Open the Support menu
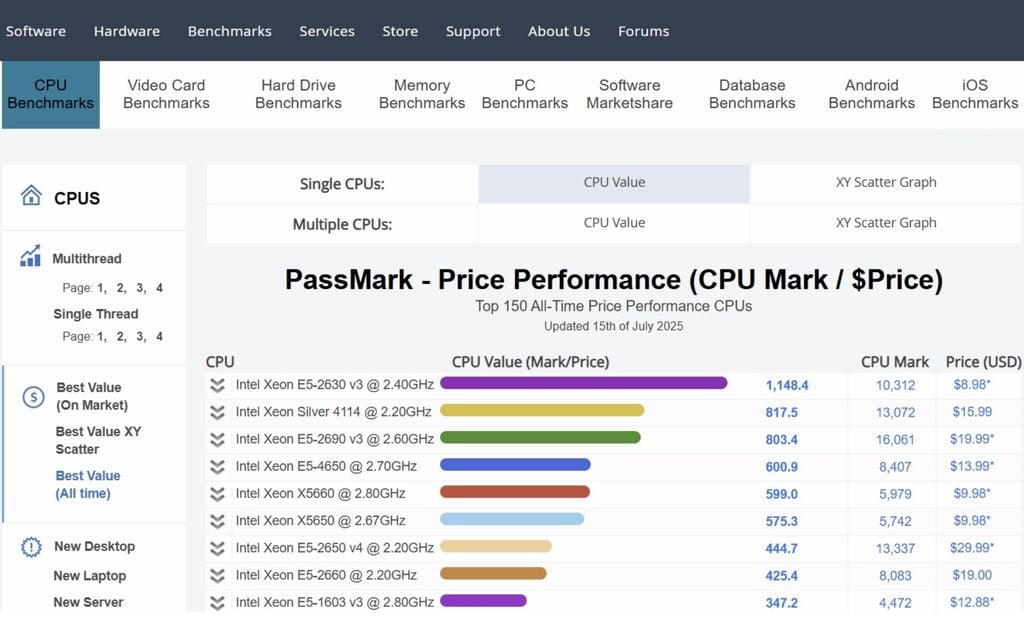The height and width of the screenshot is (640, 1024). (473, 31)
